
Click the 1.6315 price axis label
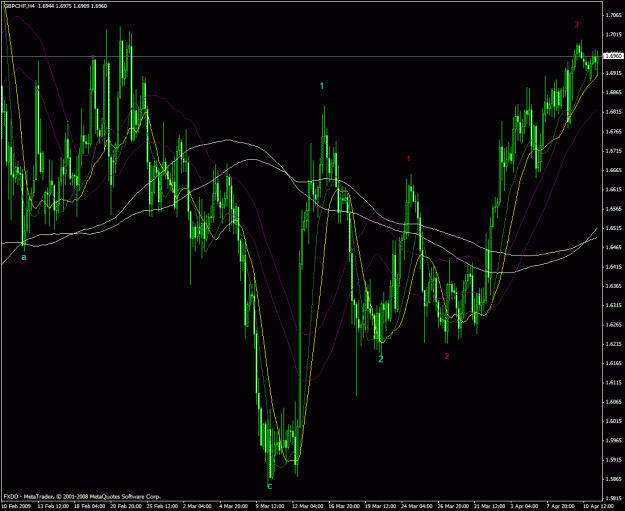pos(613,305)
